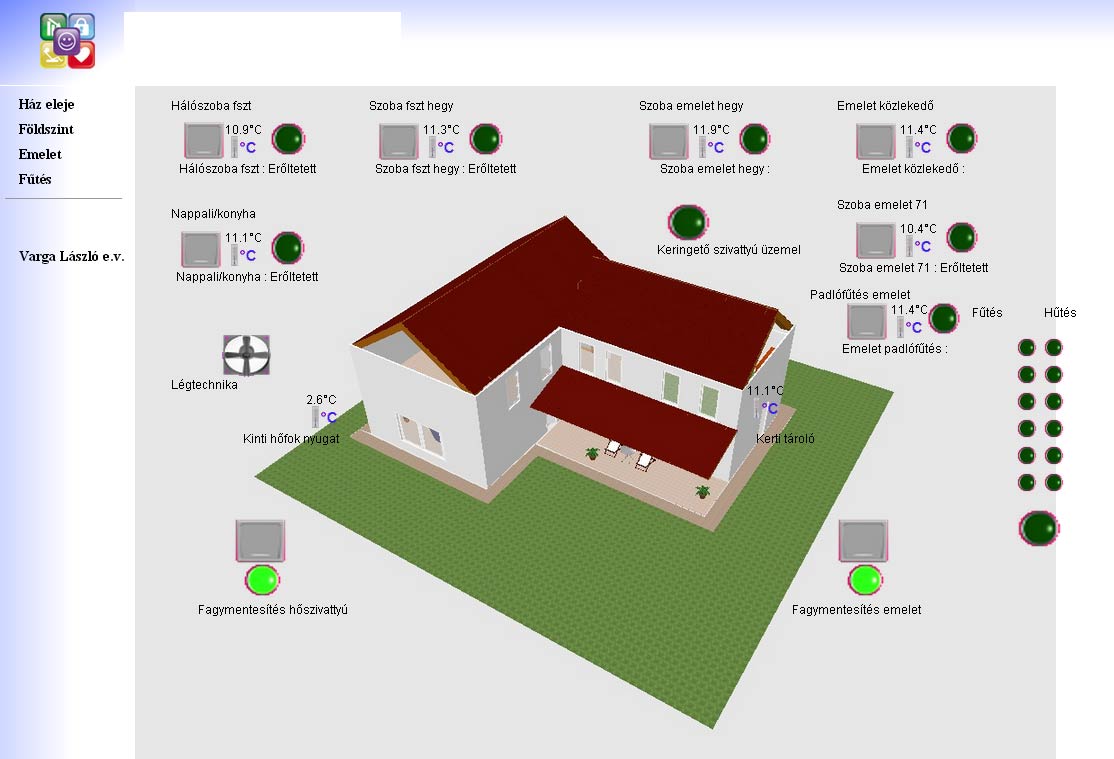
Task: Click the Nappali/konyha thermometer icon
Action: coord(235,255)
